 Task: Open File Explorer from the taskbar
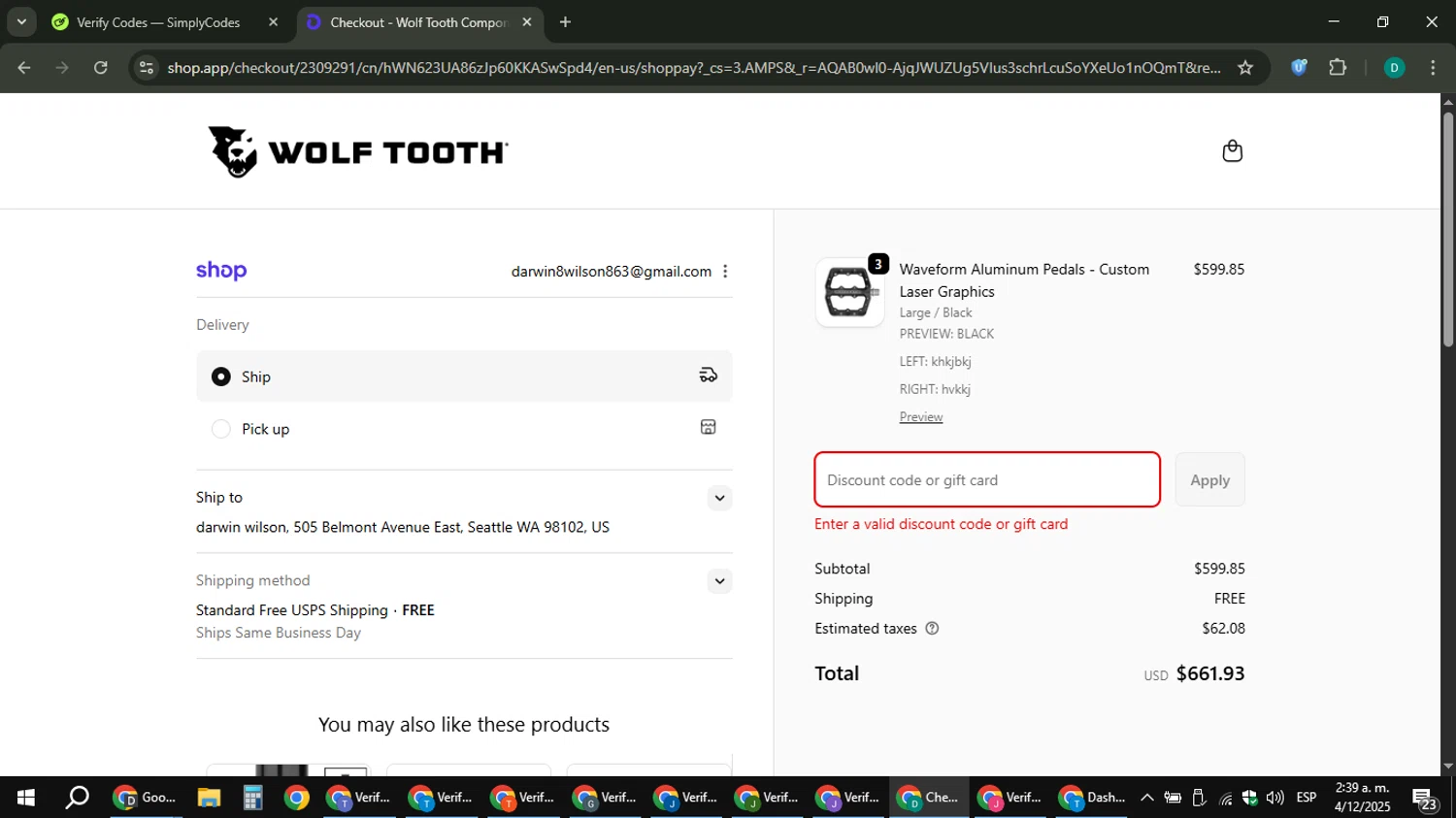point(209,798)
